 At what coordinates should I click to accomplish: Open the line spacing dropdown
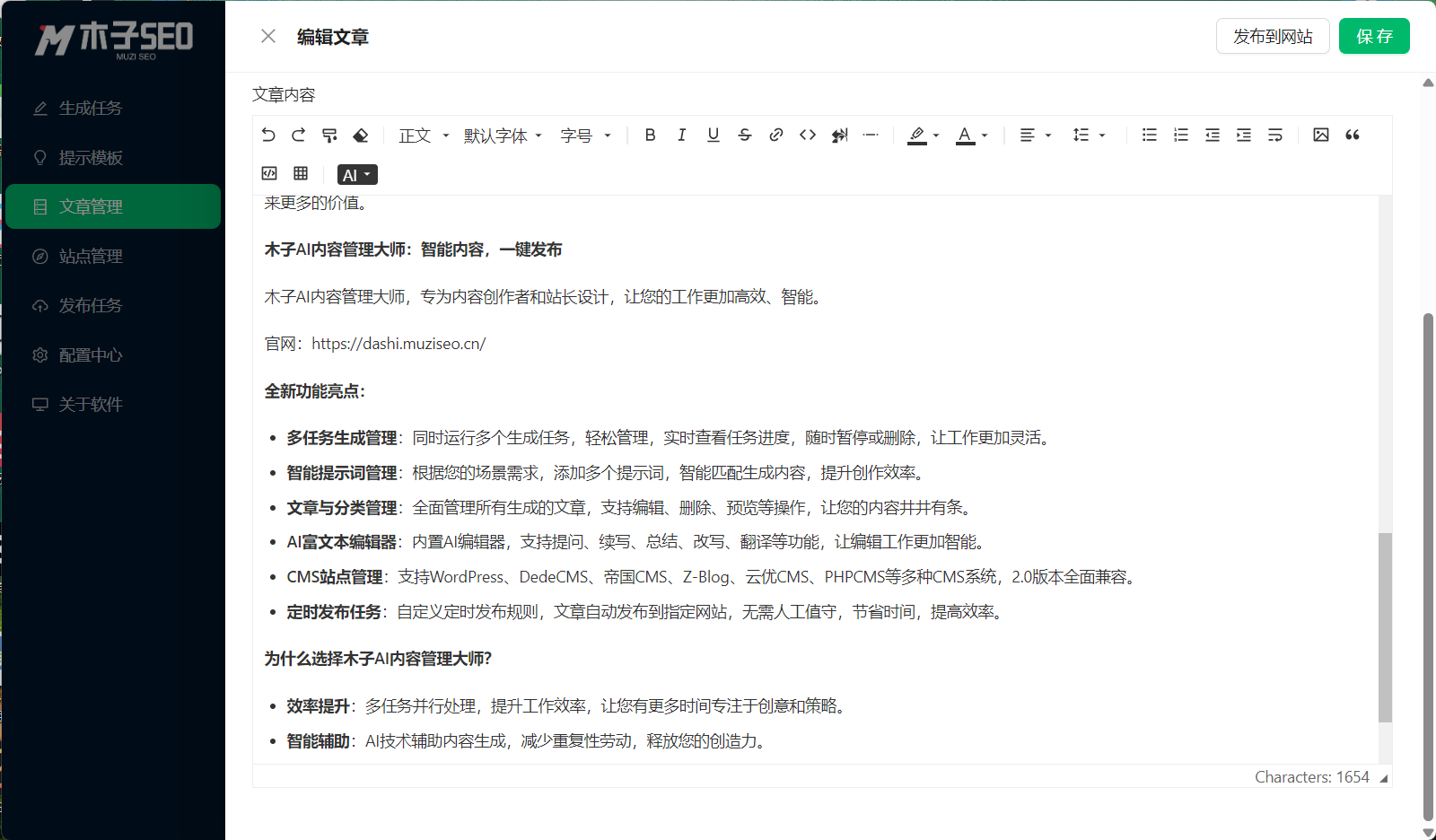coord(1089,135)
